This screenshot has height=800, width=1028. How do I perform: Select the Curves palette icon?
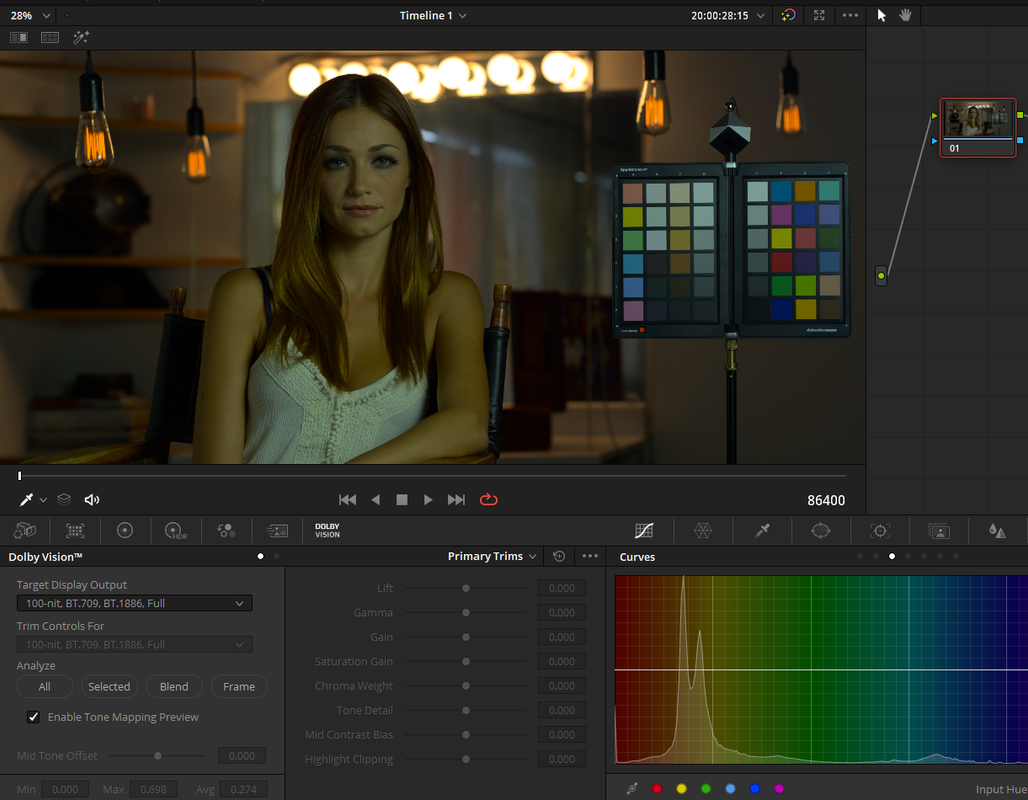point(644,530)
